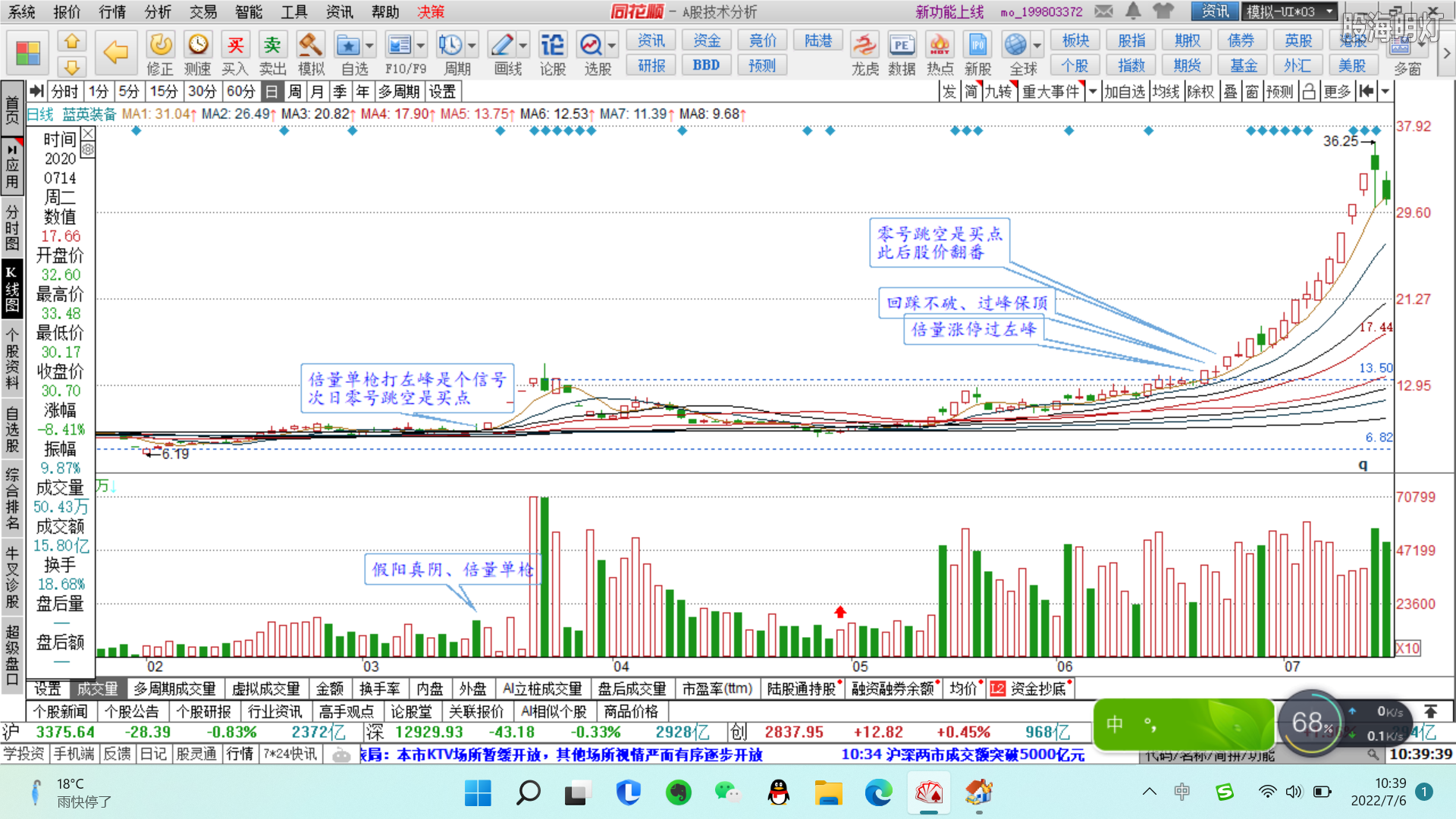Switch chart to 月 monthly period

coord(318,92)
